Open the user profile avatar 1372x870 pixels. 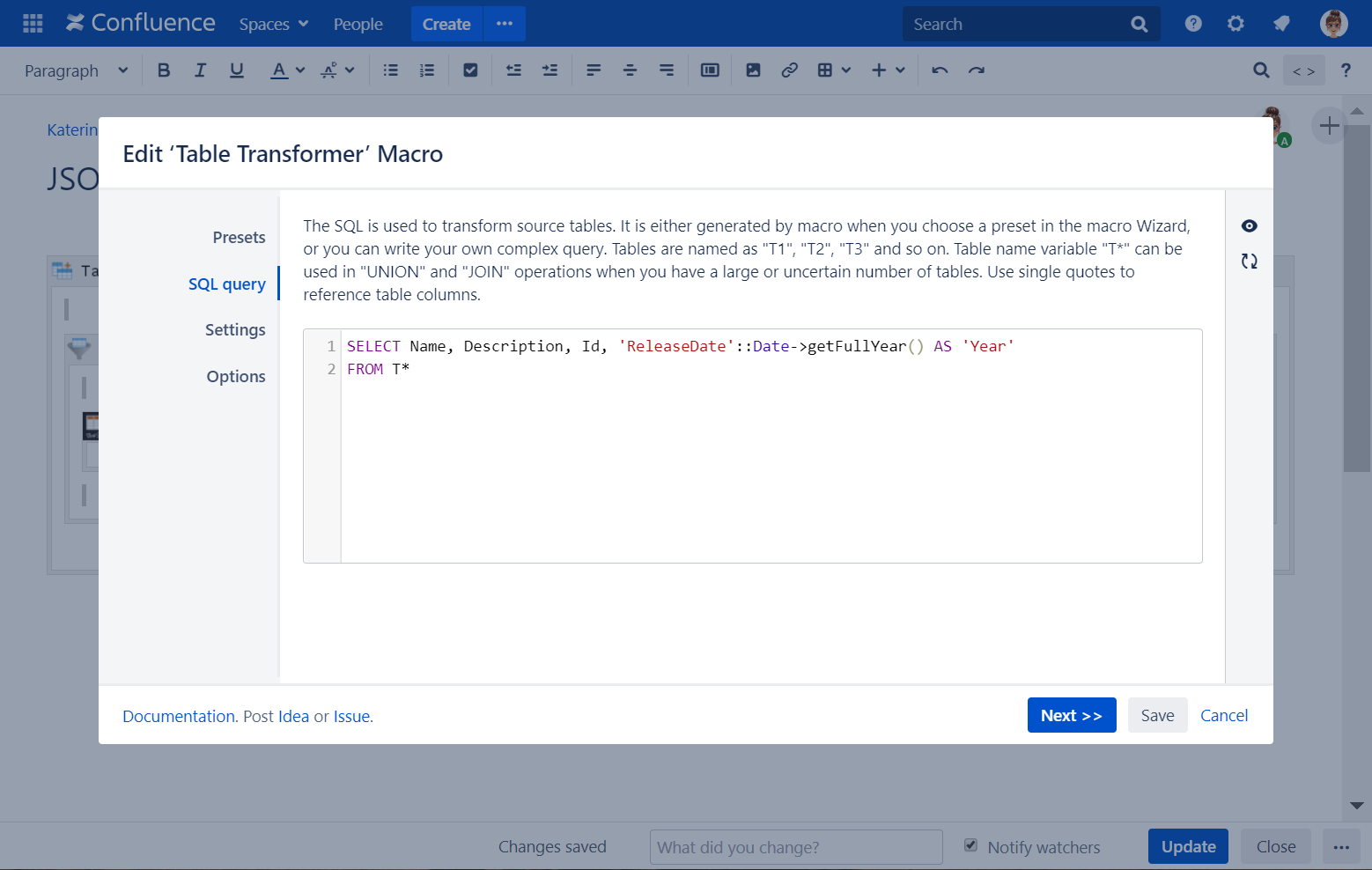point(1333,24)
